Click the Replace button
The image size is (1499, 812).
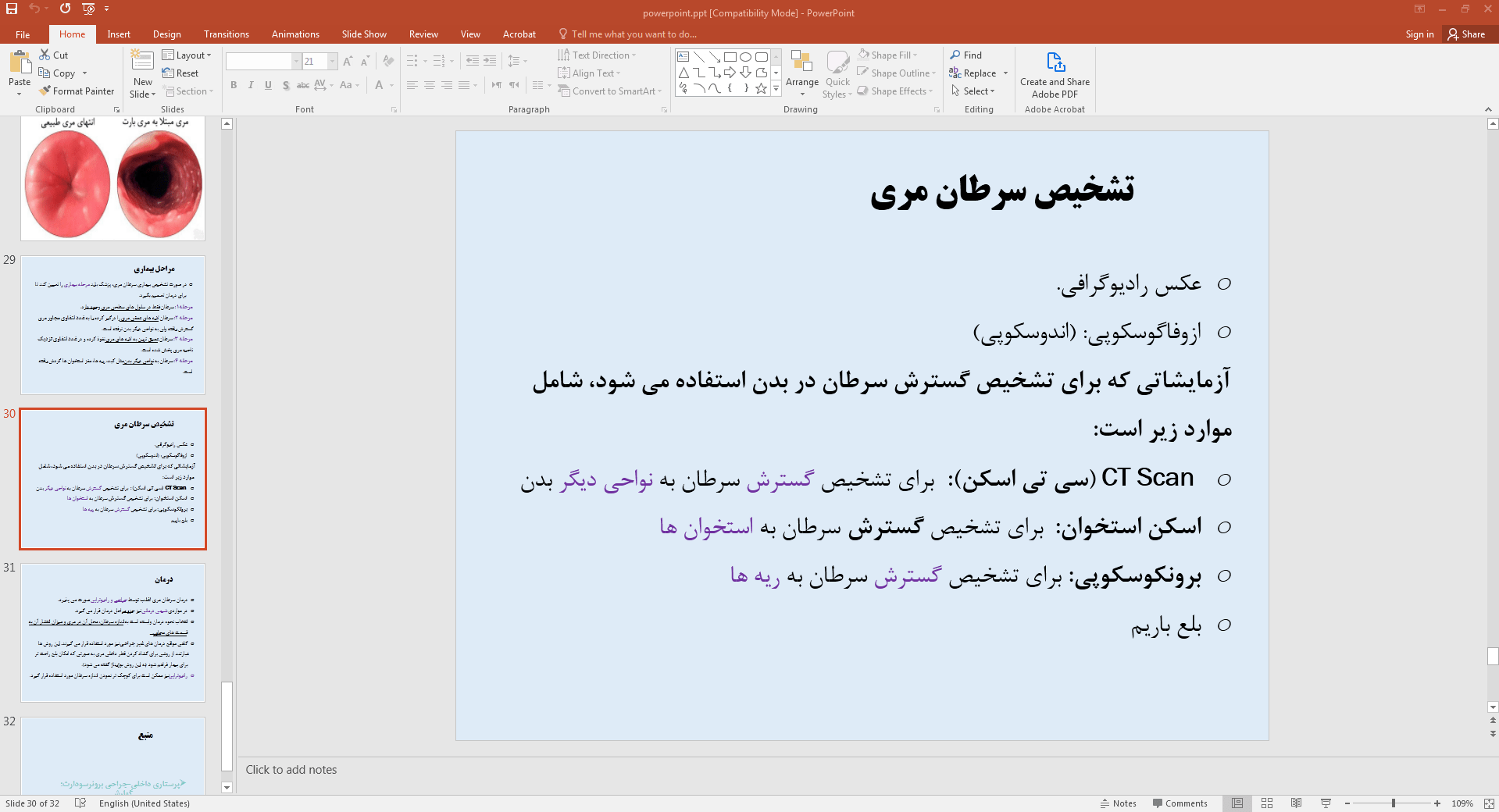pyautogui.click(x=973, y=73)
